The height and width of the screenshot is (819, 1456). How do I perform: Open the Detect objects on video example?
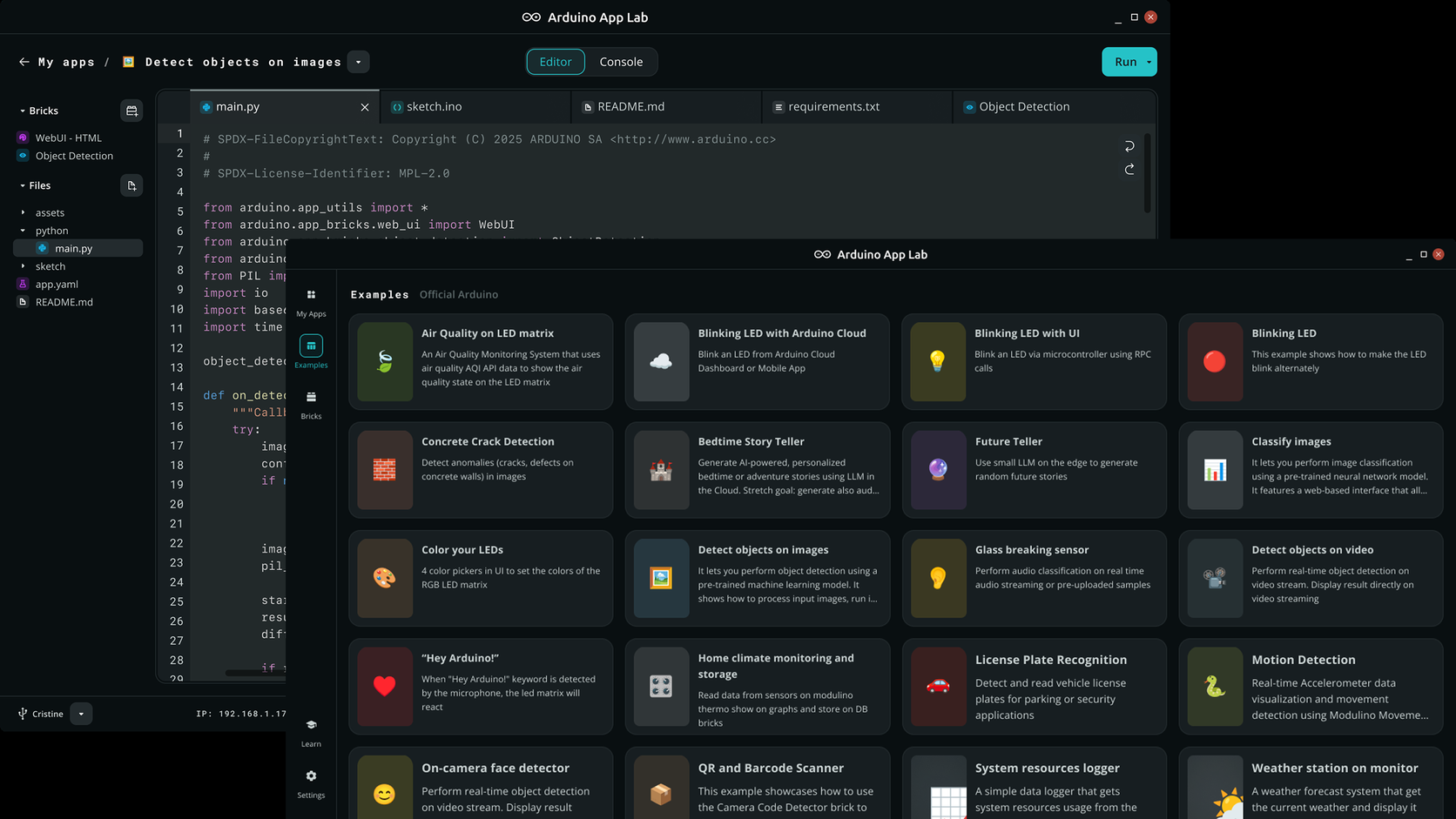point(1311,578)
